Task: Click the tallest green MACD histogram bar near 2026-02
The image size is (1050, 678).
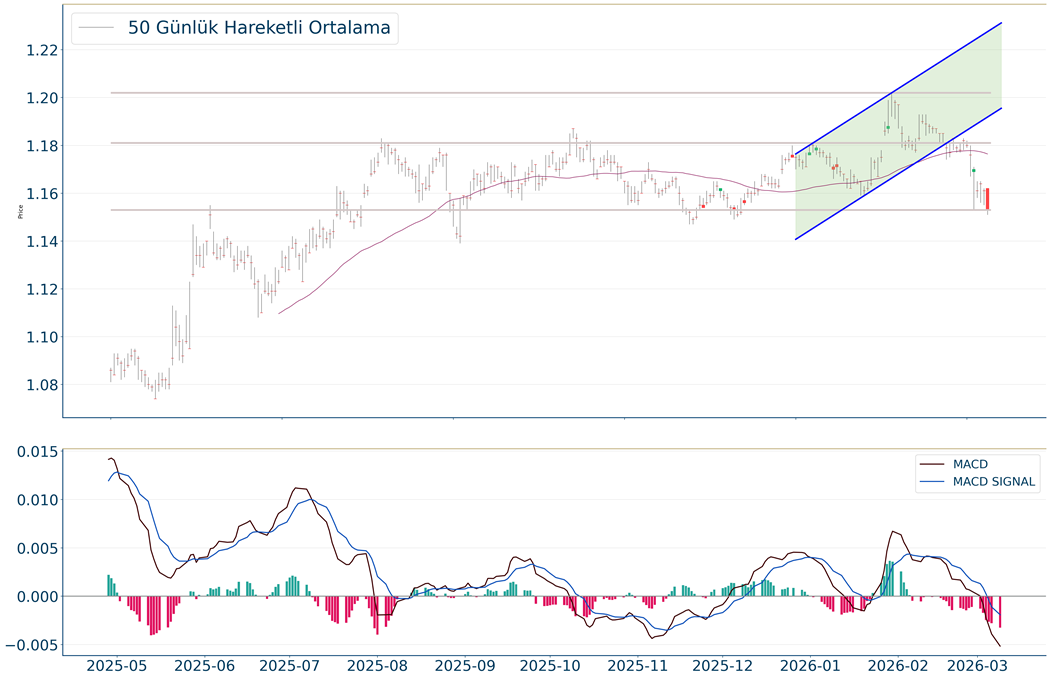Action: coord(891,579)
